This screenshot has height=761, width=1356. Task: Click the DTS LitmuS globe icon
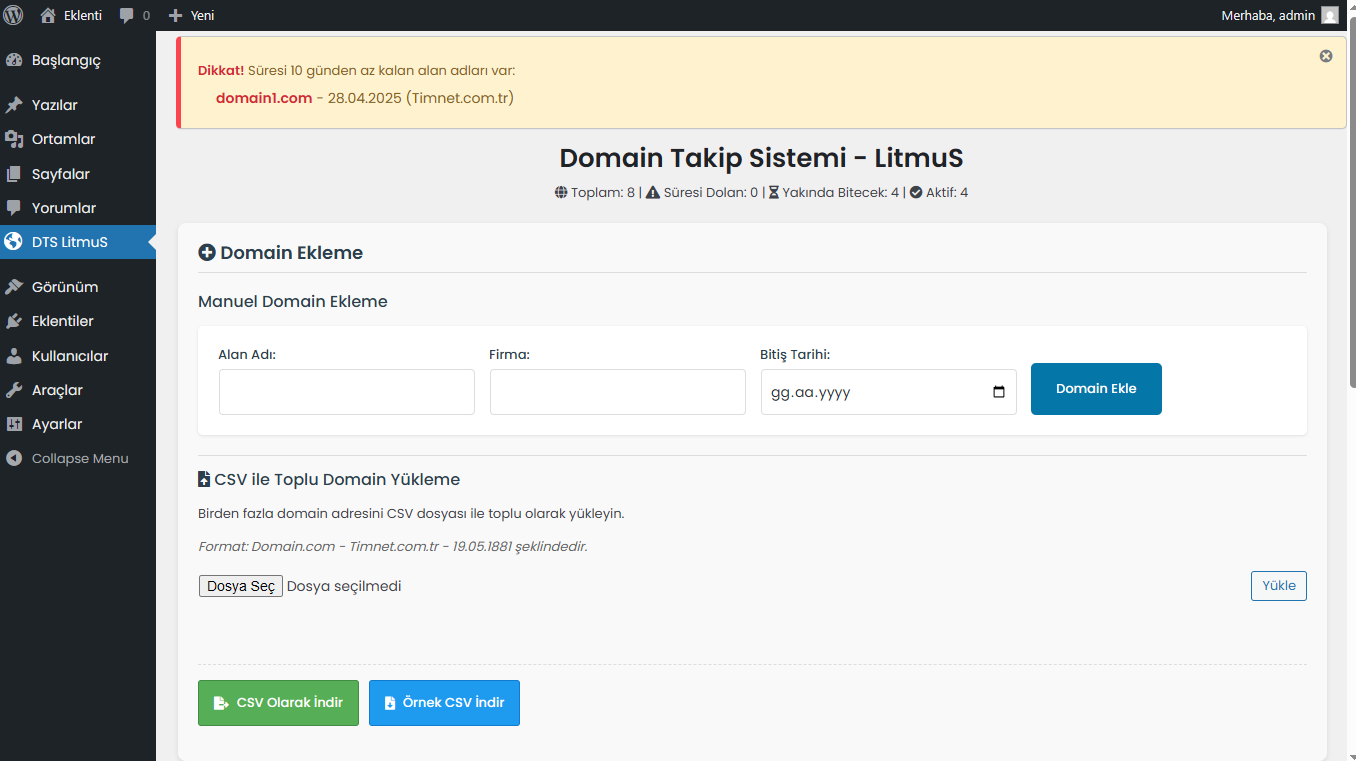tap(14, 242)
